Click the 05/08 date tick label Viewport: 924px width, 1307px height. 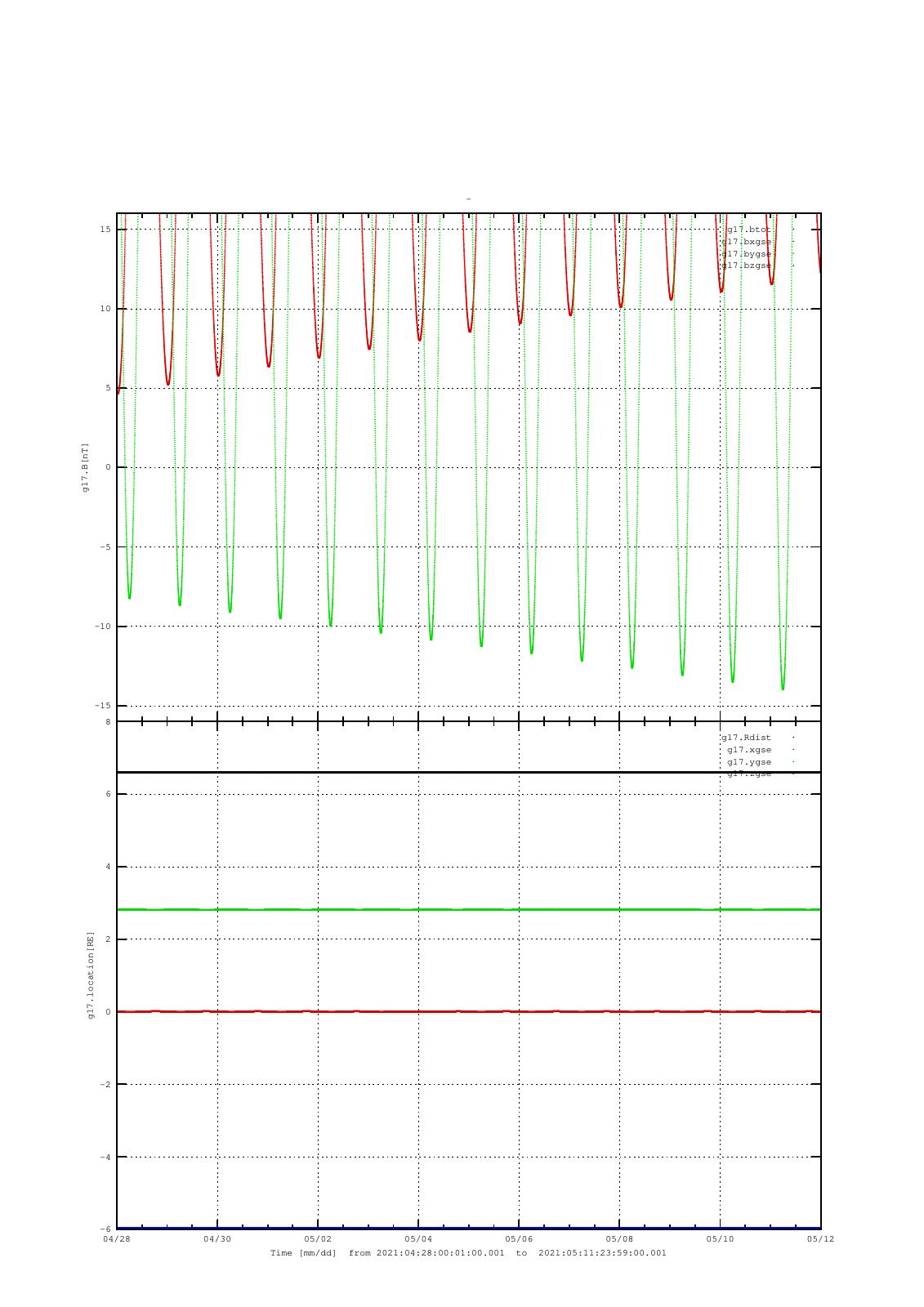coord(619,1239)
